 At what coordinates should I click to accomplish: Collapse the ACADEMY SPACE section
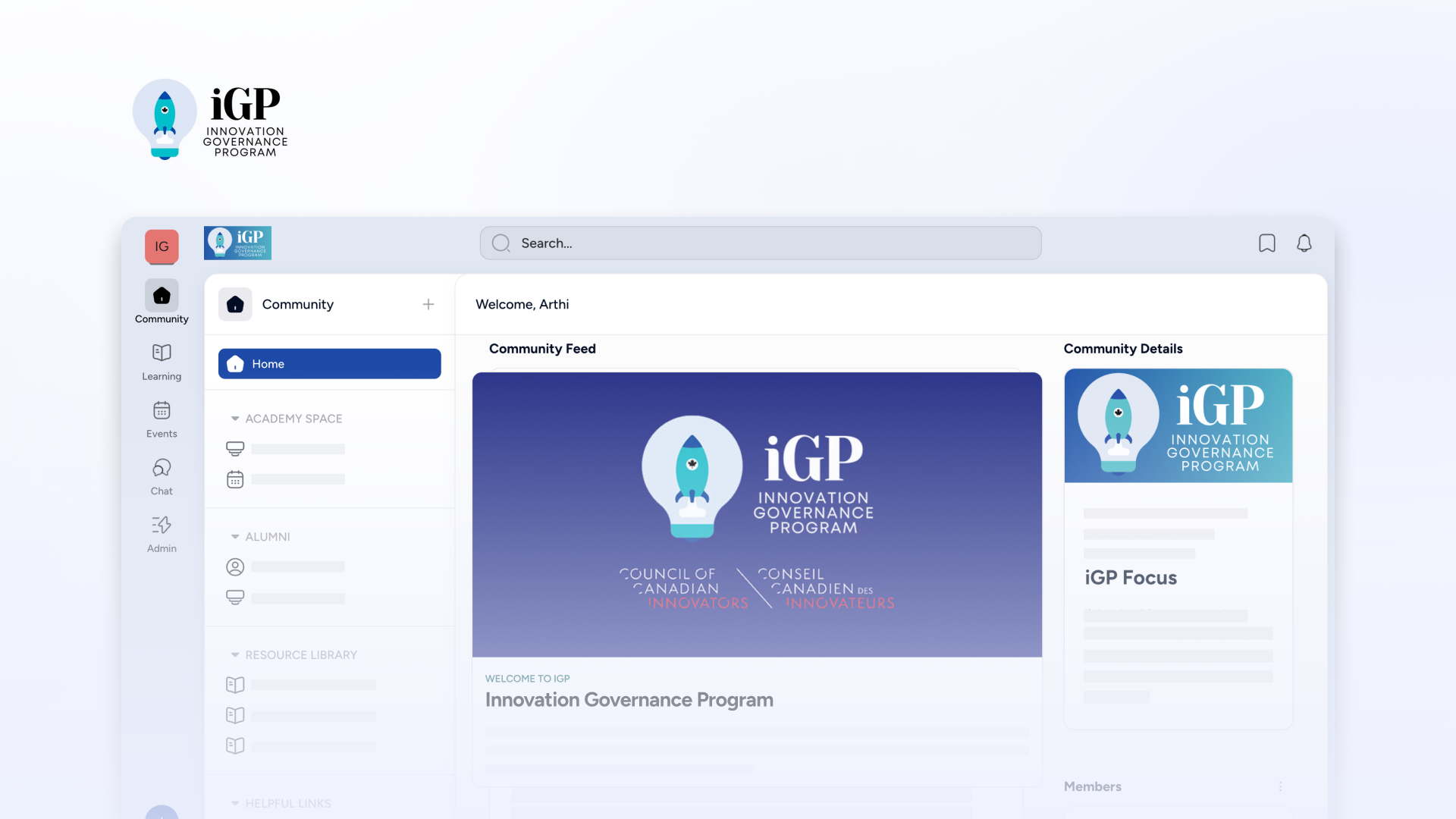pos(235,419)
